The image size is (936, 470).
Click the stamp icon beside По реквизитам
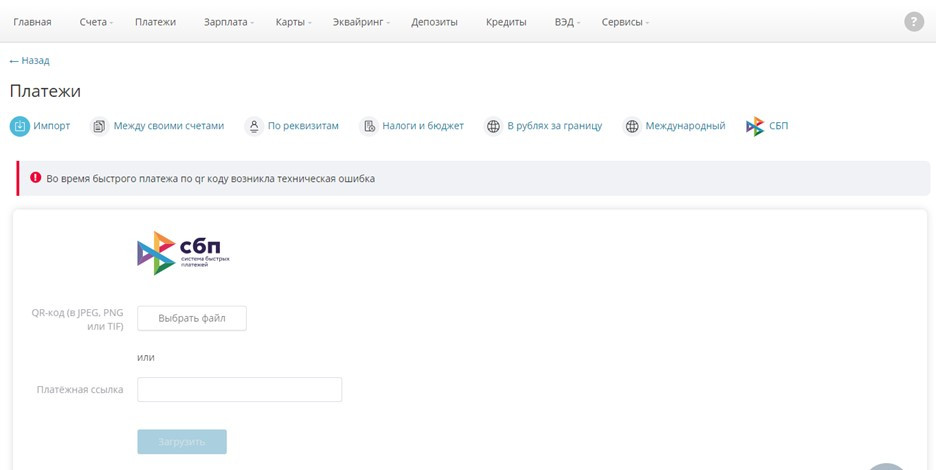(254, 126)
